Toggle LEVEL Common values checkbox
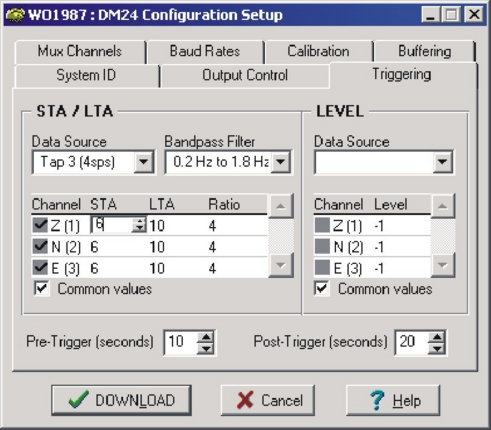 [322, 289]
